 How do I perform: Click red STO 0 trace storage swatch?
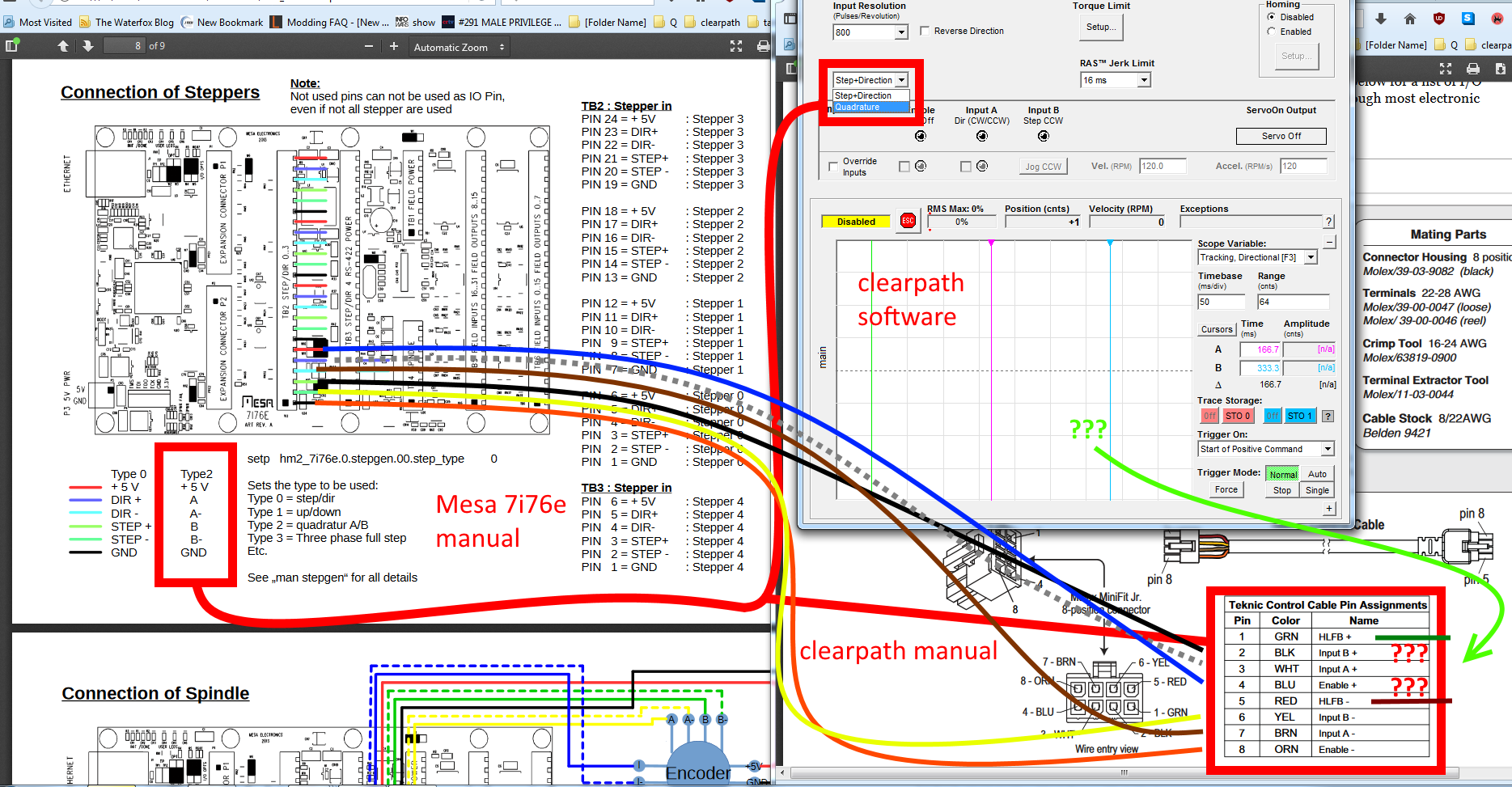(x=1237, y=416)
